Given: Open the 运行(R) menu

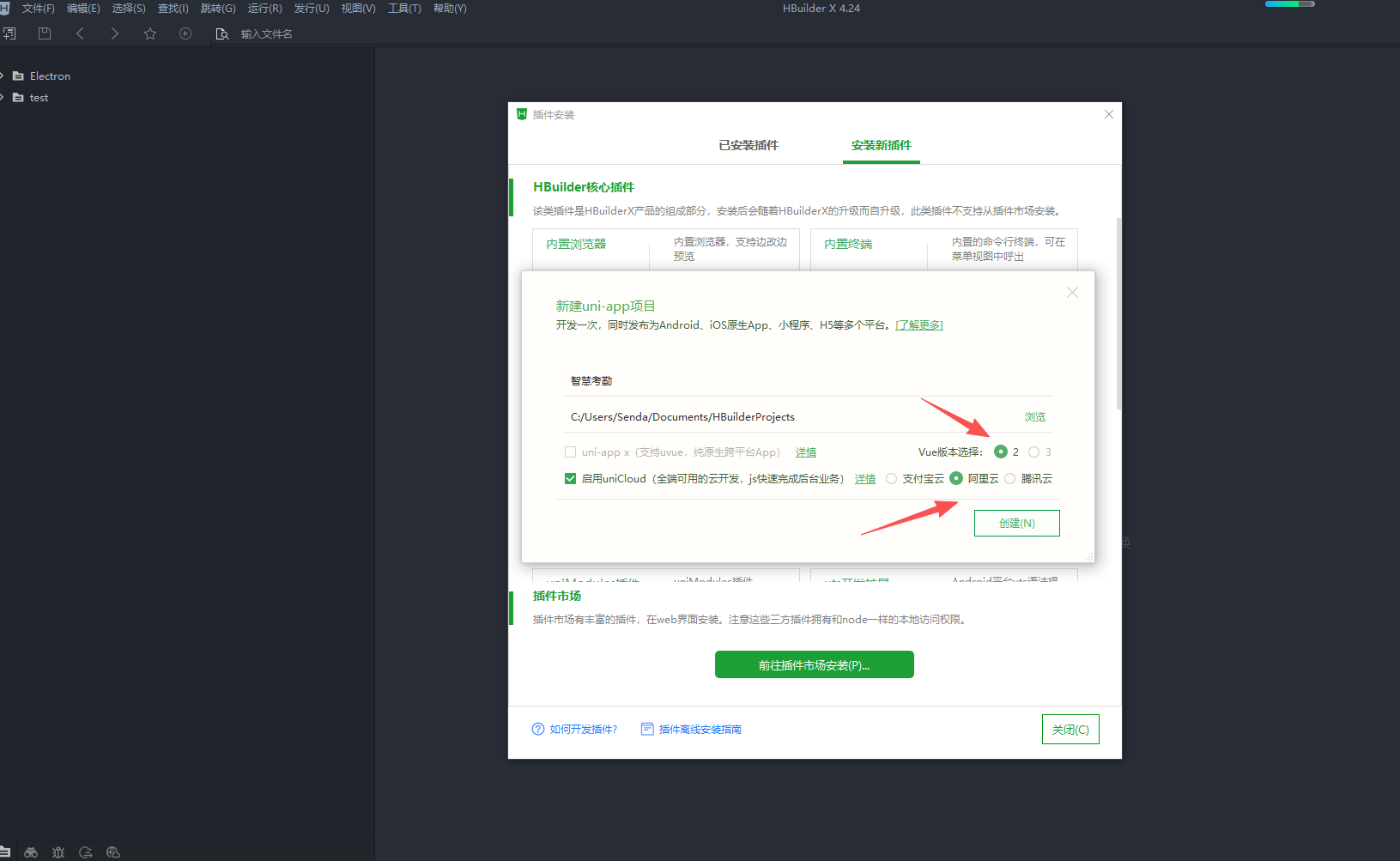Looking at the screenshot, I should [x=264, y=9].
